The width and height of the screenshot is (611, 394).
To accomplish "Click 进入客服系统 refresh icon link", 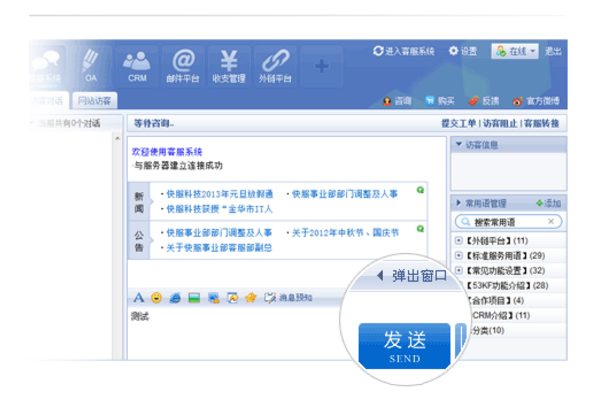I will pyautogui.click(x=404, y=51).
